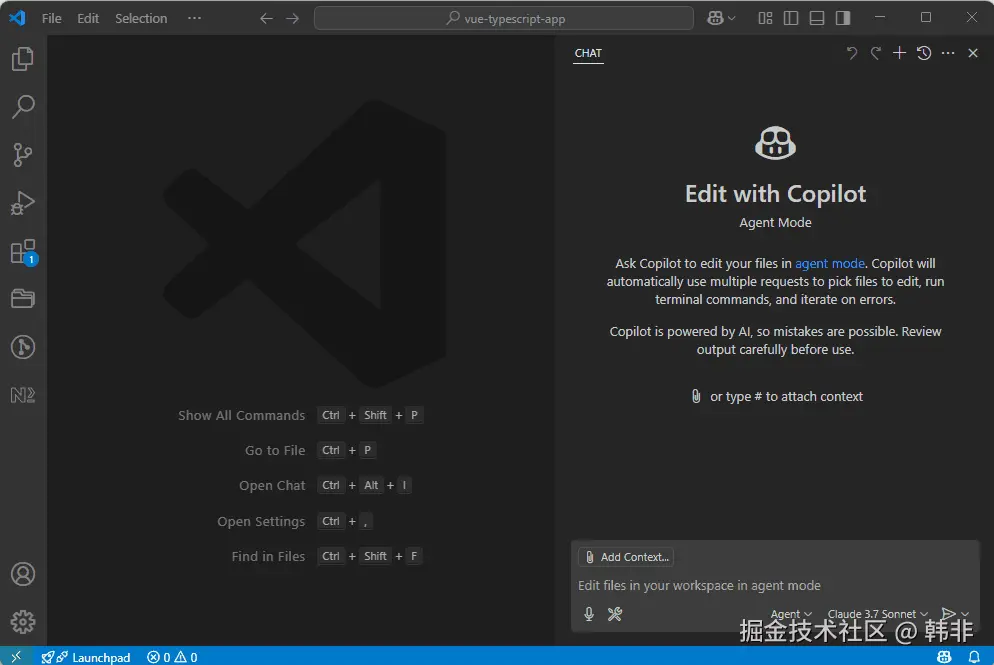
Task: Open the Nx Console icon in activity bar
Action: coord(23,395)
